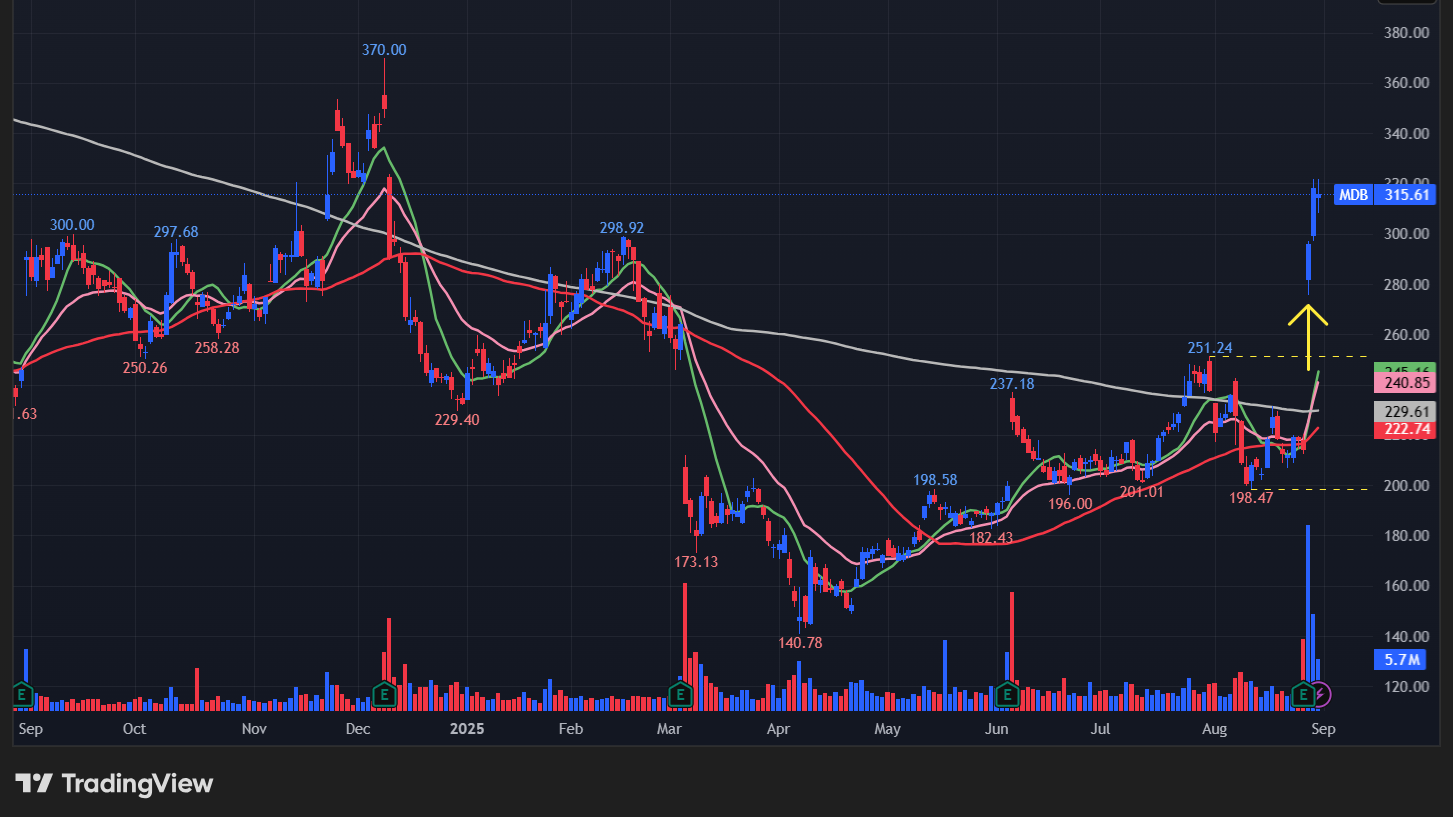Click the 370.00 high price label
Screen dimensions: 1453x817
[384, 49]
